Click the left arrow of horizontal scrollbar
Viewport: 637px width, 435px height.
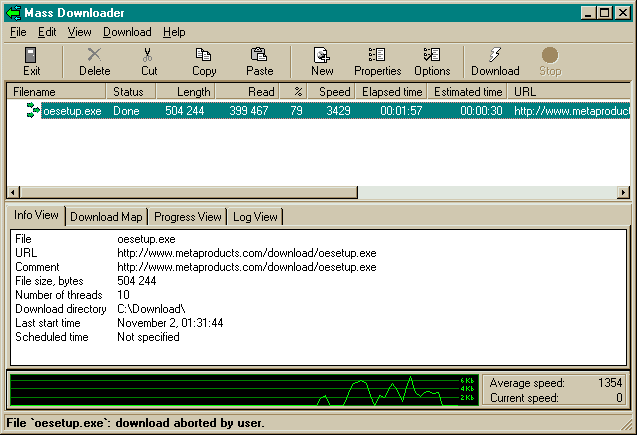[14, 192]
